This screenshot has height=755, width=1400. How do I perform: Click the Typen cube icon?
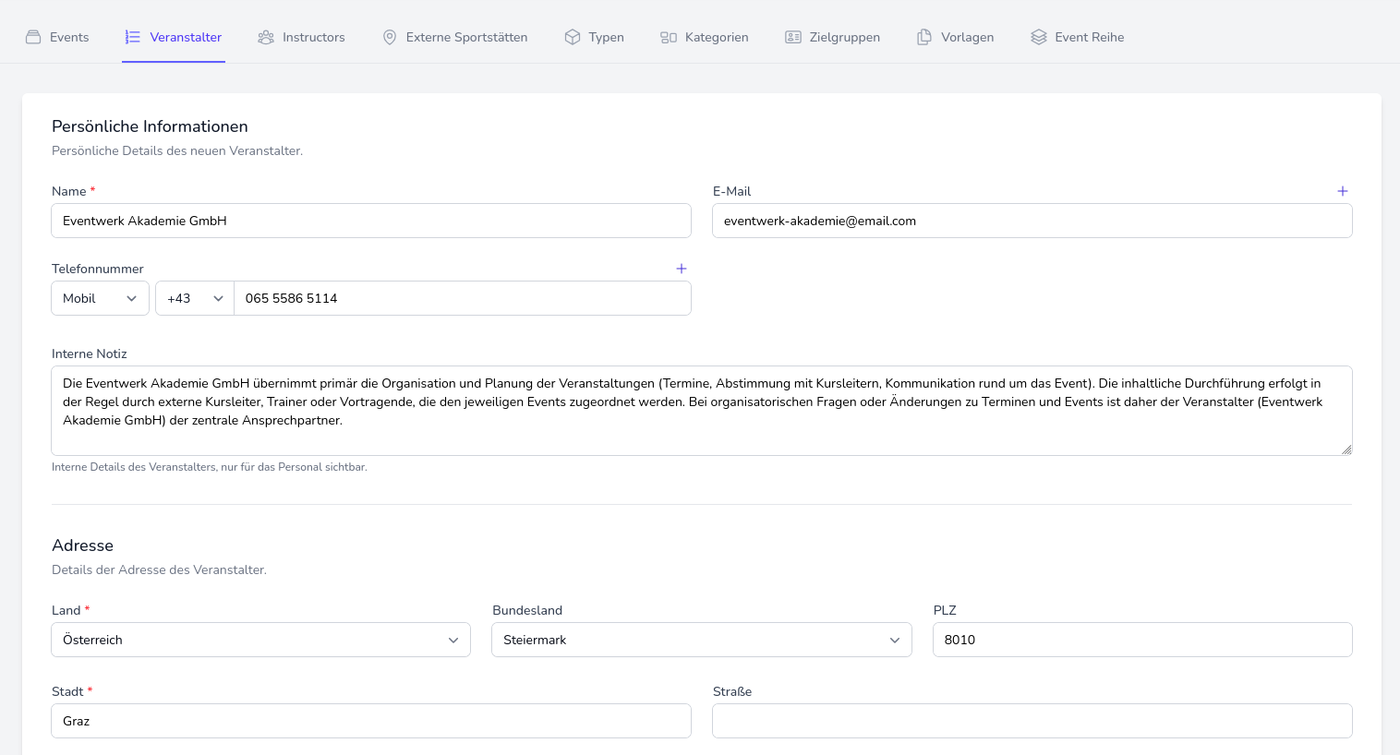coord(572,37)
